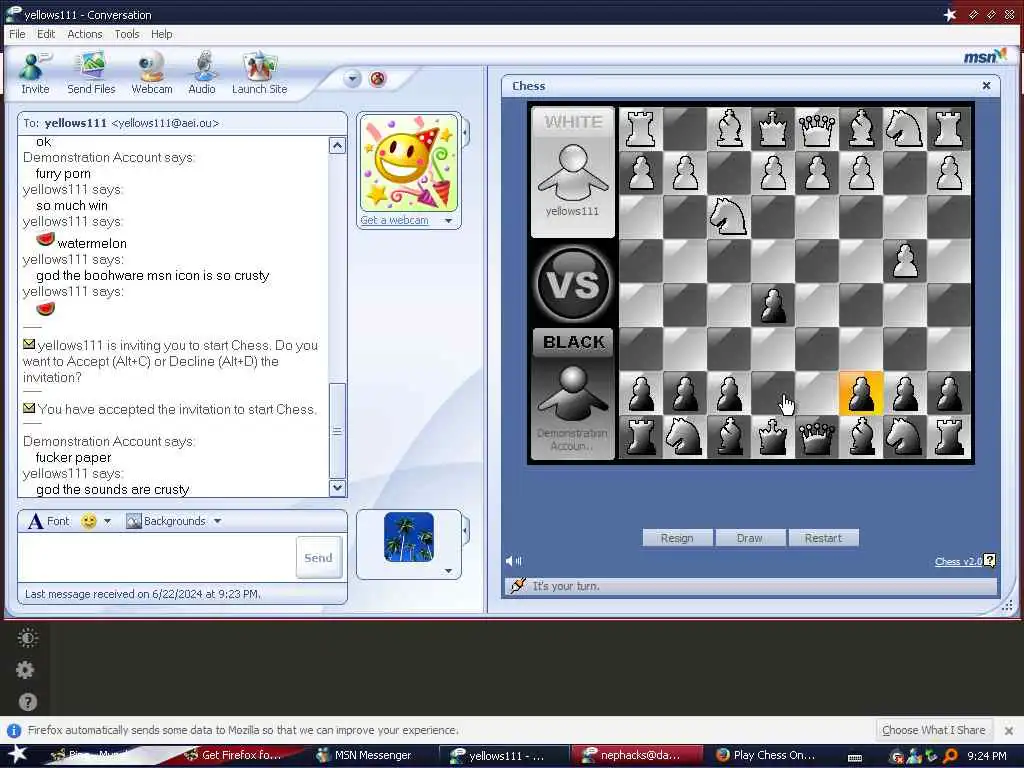Viewport: 1024px width, 768px height.
Task: Click the 'Chess v2.0' link
Action: [958, 562]
